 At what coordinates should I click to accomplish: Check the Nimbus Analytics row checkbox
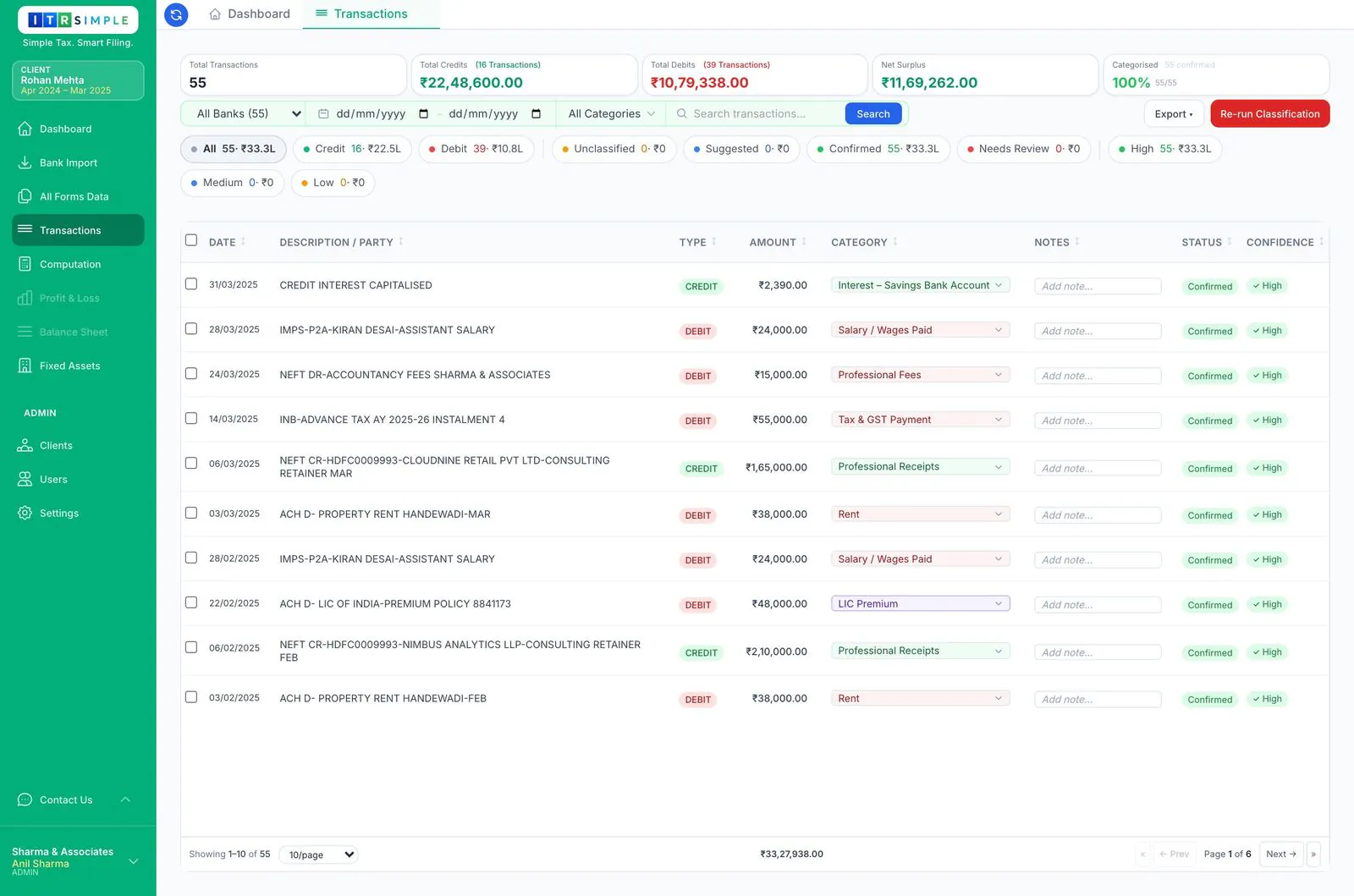point(191,647)
